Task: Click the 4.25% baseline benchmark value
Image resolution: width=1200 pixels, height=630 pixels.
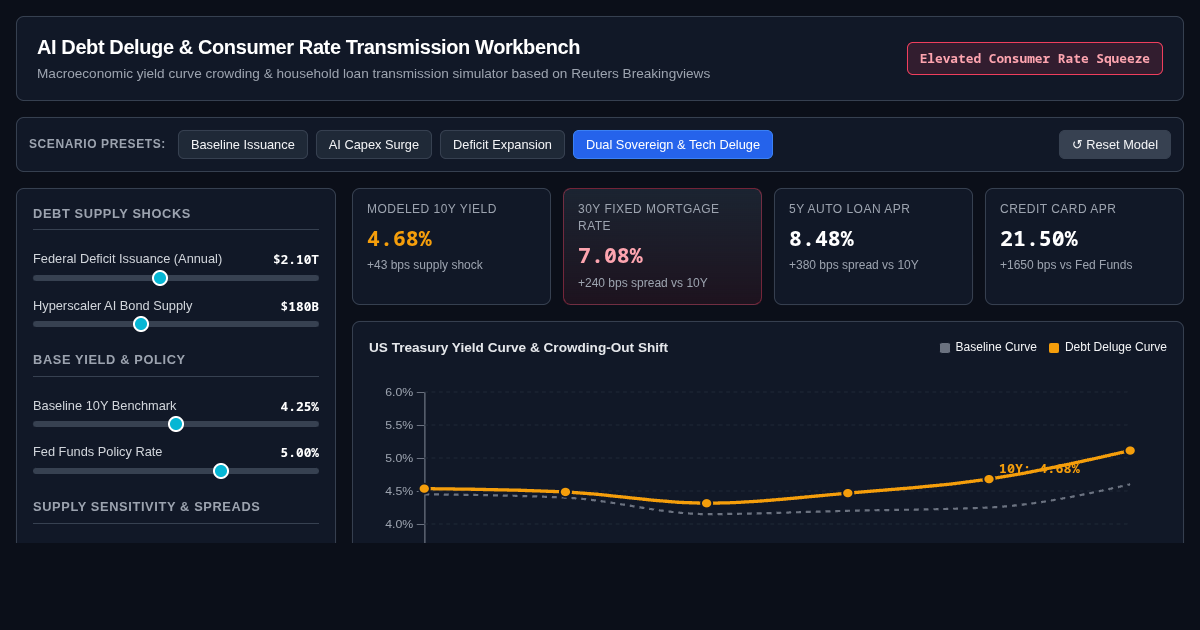Action: (x=300, y=406)
